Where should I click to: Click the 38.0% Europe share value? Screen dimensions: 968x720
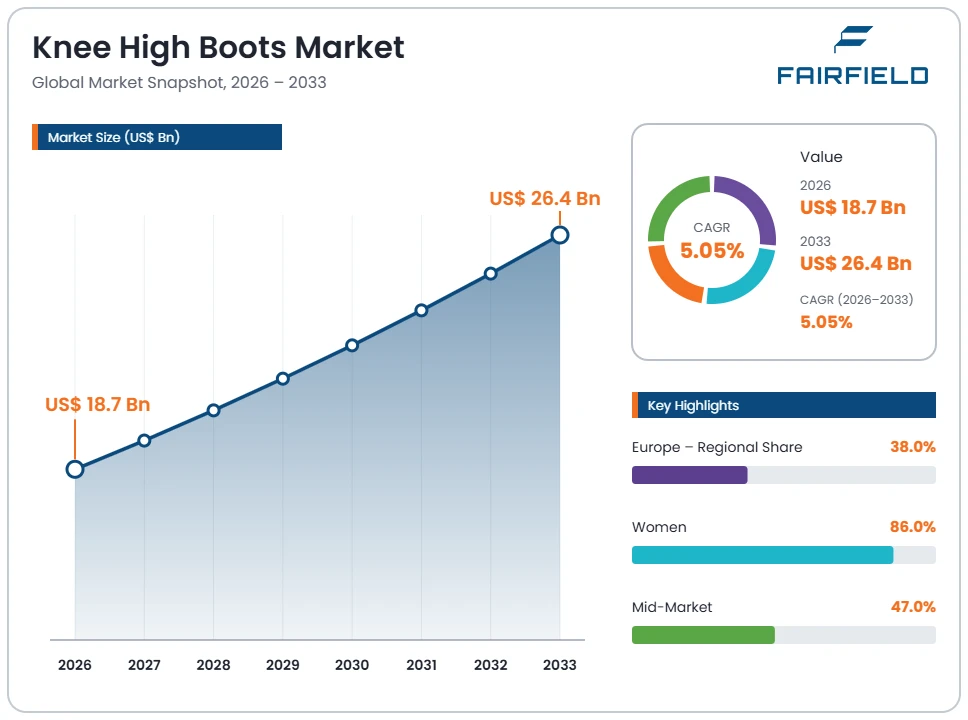pos(912,446)
